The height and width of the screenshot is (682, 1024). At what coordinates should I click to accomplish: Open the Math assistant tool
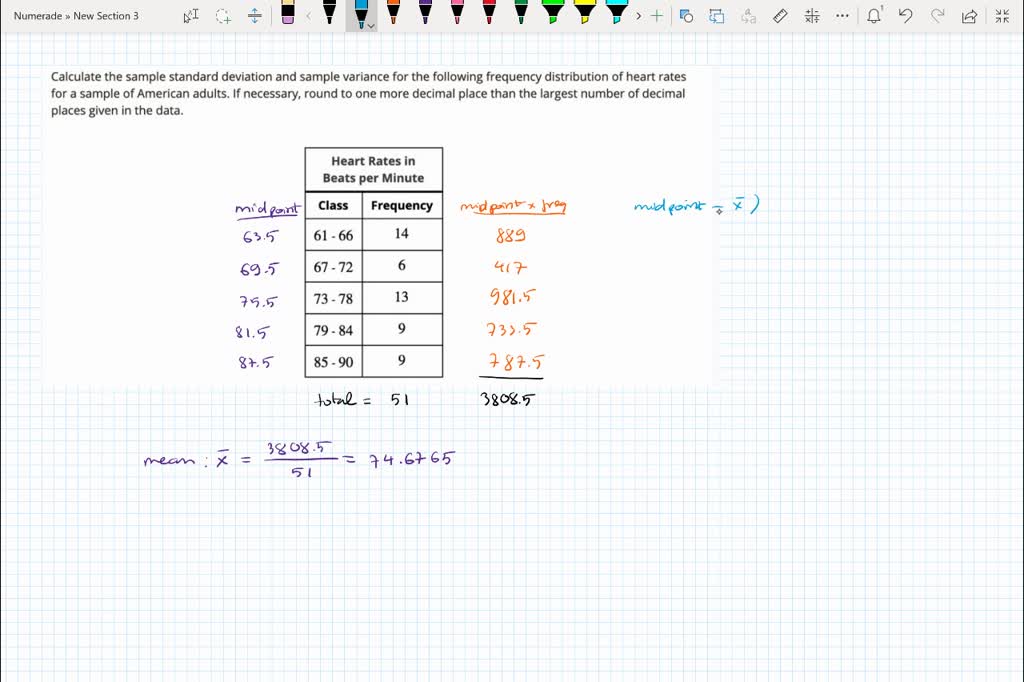tap(812, 16)
